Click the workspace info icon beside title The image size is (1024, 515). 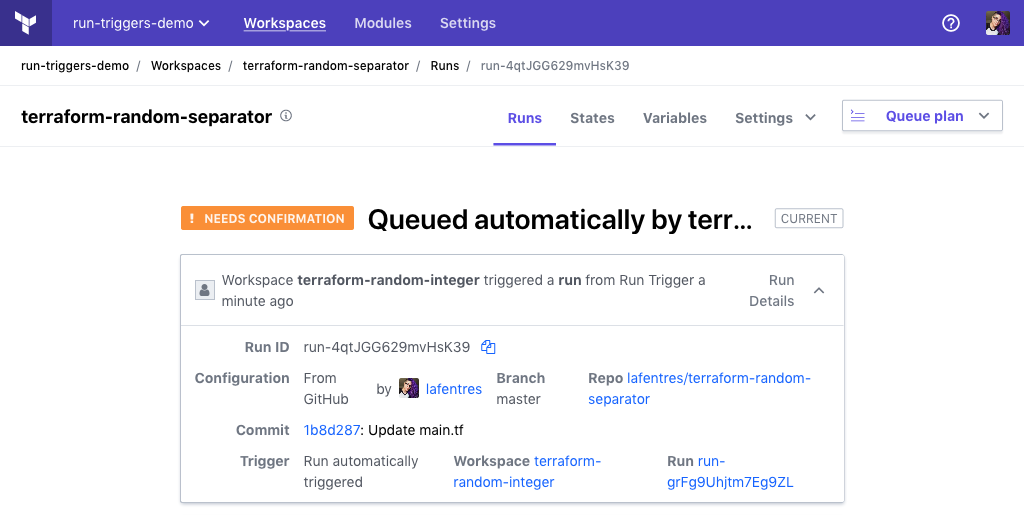click(x=286, y=116)
